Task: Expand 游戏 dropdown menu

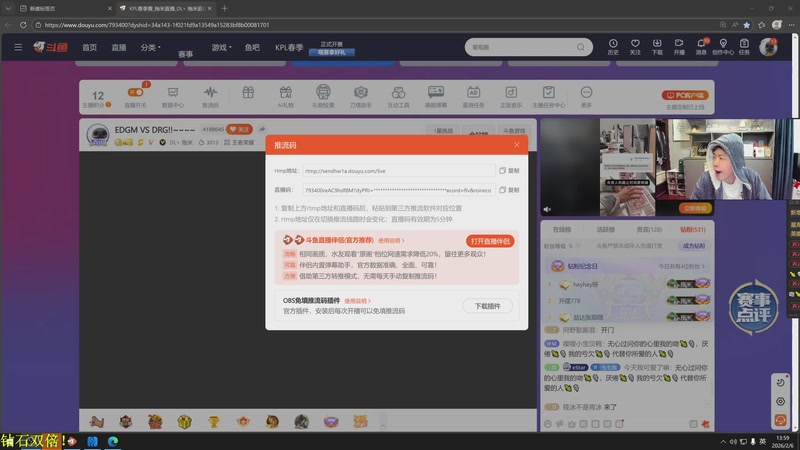Action: 221,47
